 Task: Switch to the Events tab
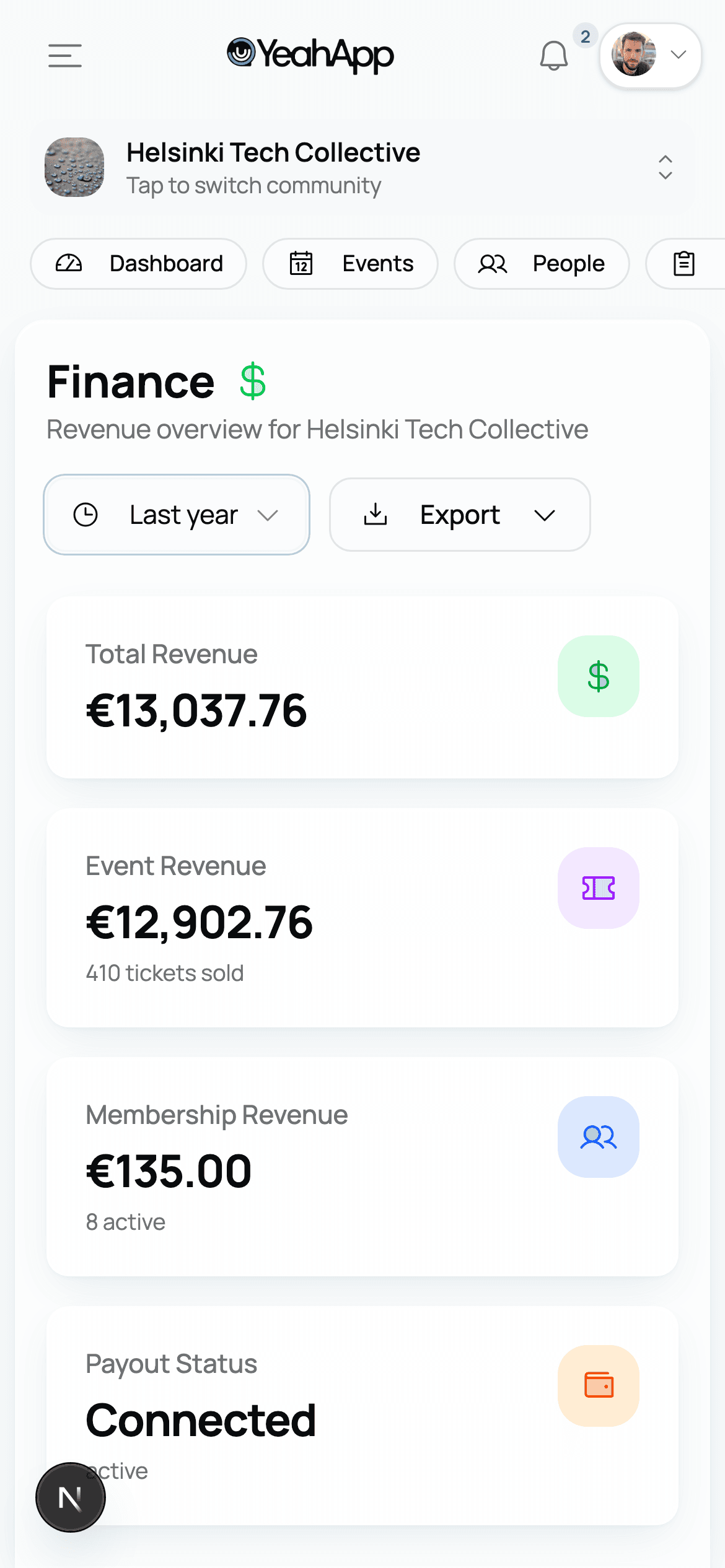coord(351,264)
